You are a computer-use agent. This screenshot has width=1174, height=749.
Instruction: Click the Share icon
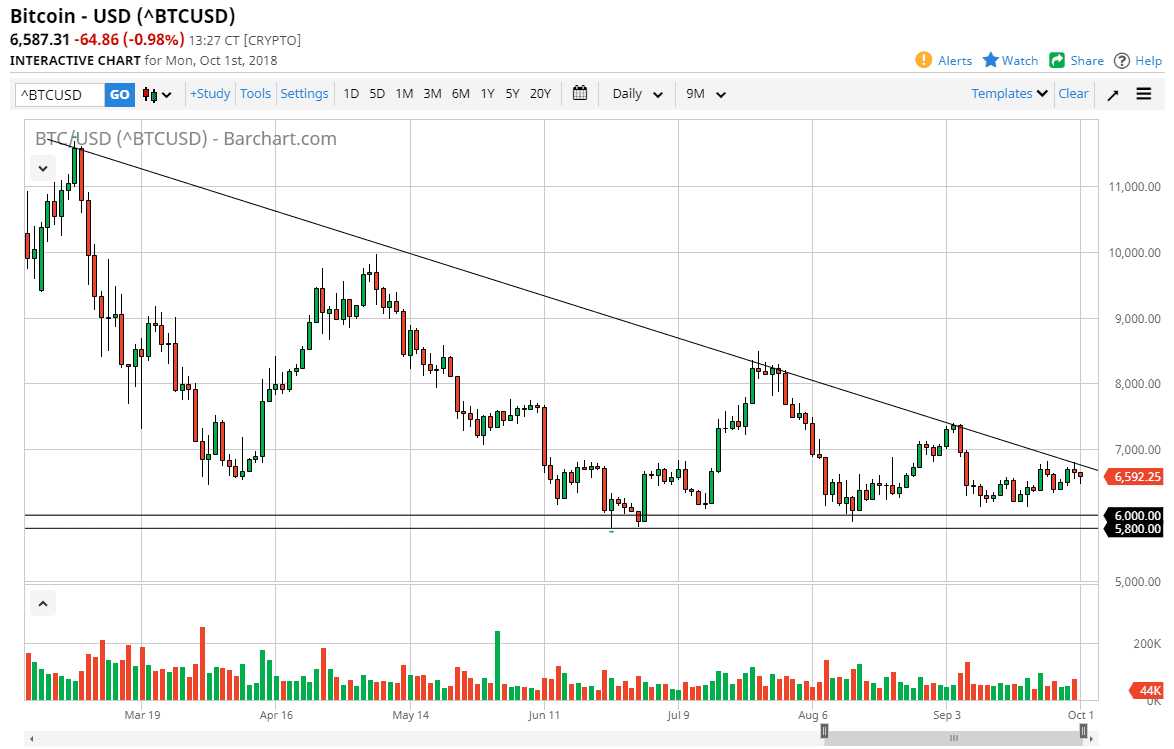(1055, 60)
